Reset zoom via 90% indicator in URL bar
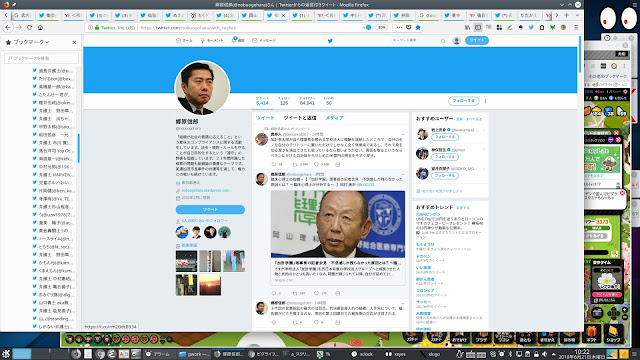The height and width of the screenshot is (360, 640). click(382, 27)
